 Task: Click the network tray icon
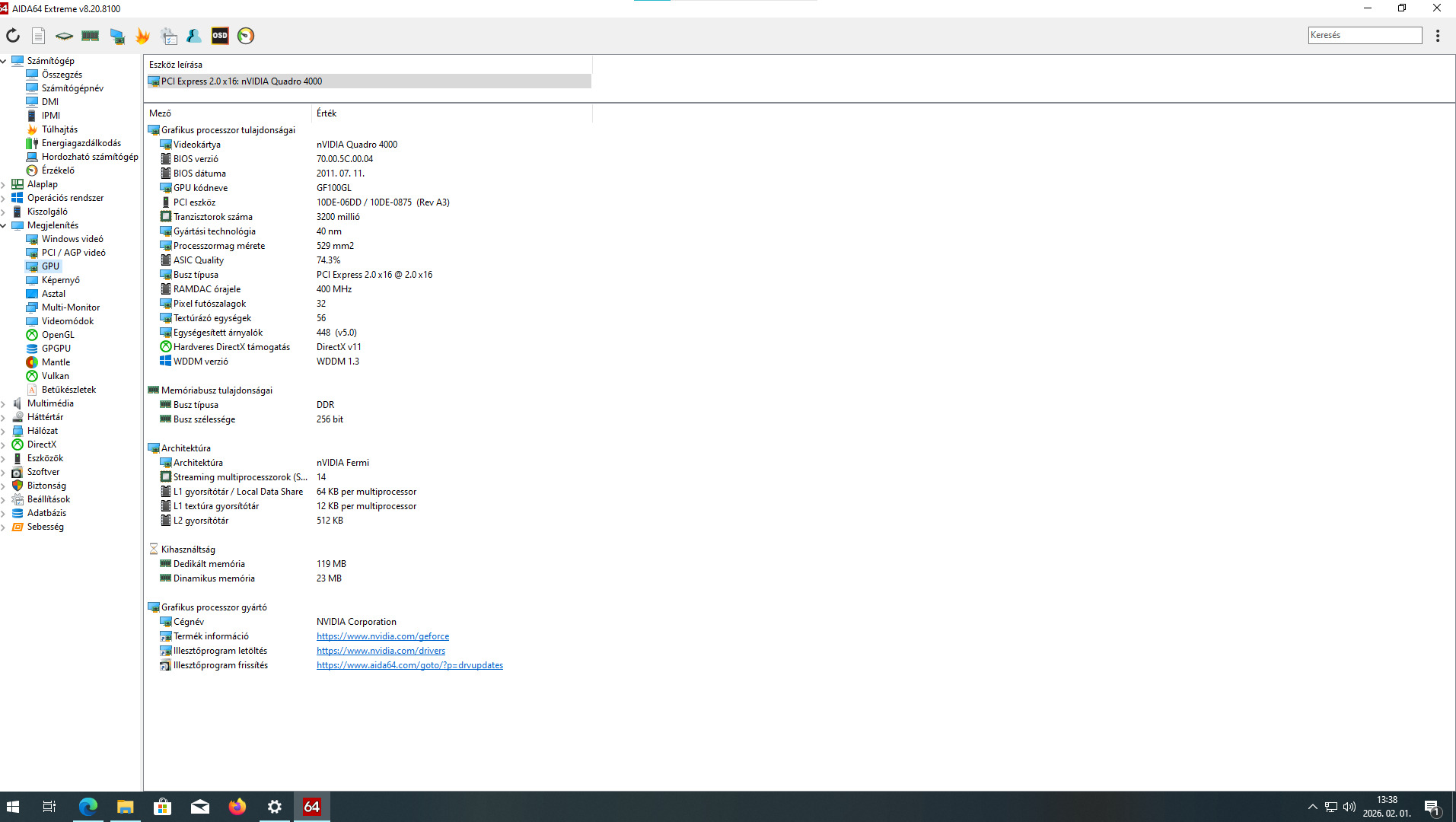1331,807
